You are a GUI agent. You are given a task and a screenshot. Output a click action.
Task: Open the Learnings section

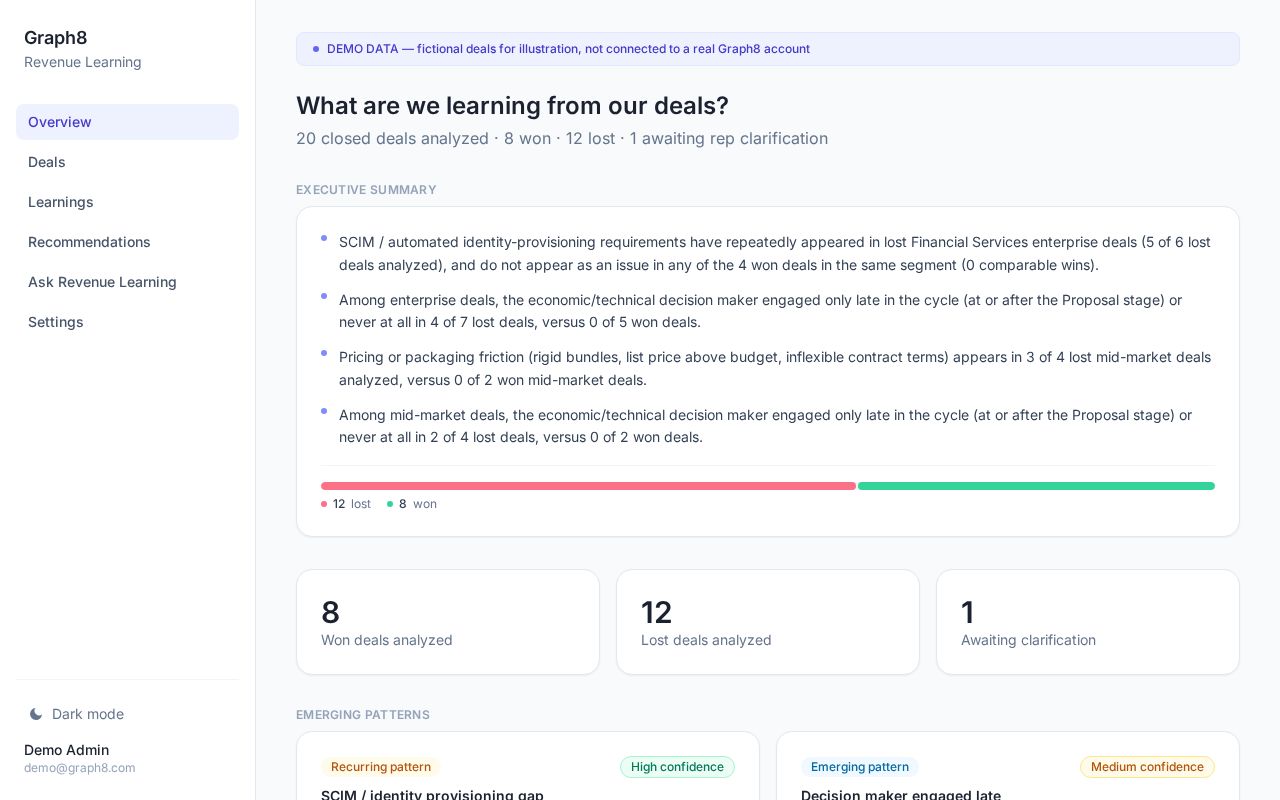click(x=127, y=202)
